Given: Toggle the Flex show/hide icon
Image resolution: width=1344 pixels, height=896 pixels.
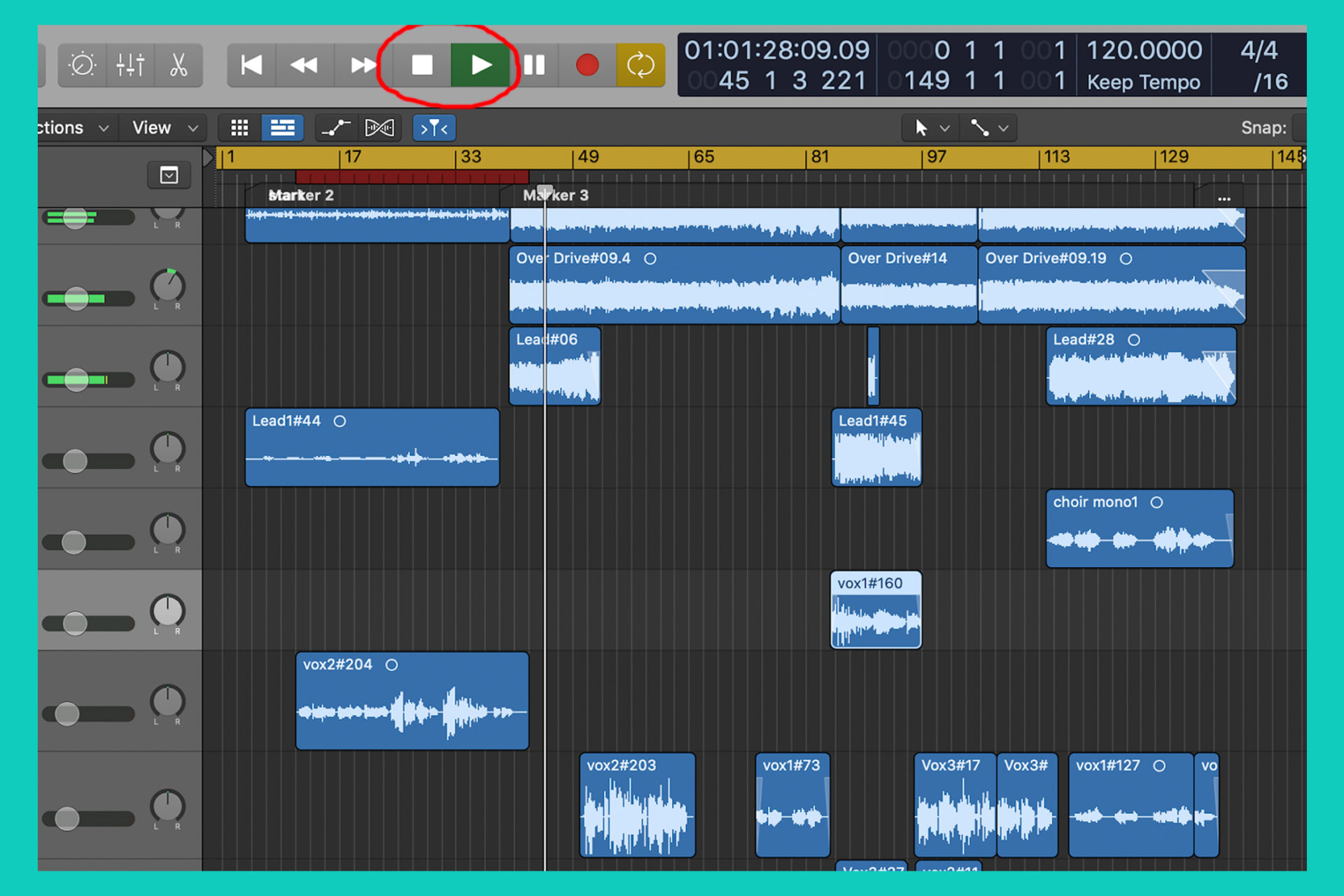Looking at the screenshot, I should 379,128.
